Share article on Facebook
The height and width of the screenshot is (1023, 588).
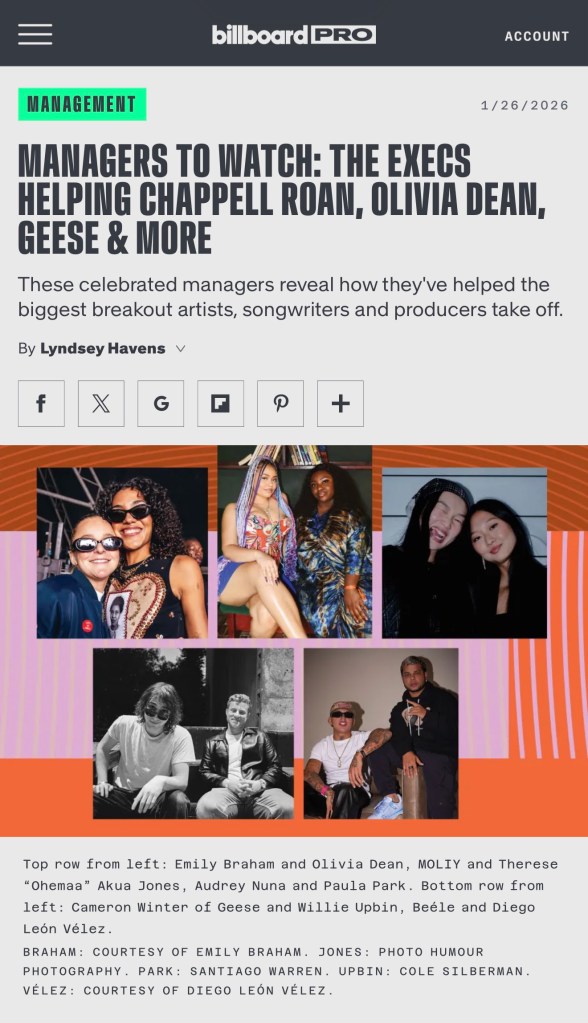pyautogui.click(x=41, y=403)
